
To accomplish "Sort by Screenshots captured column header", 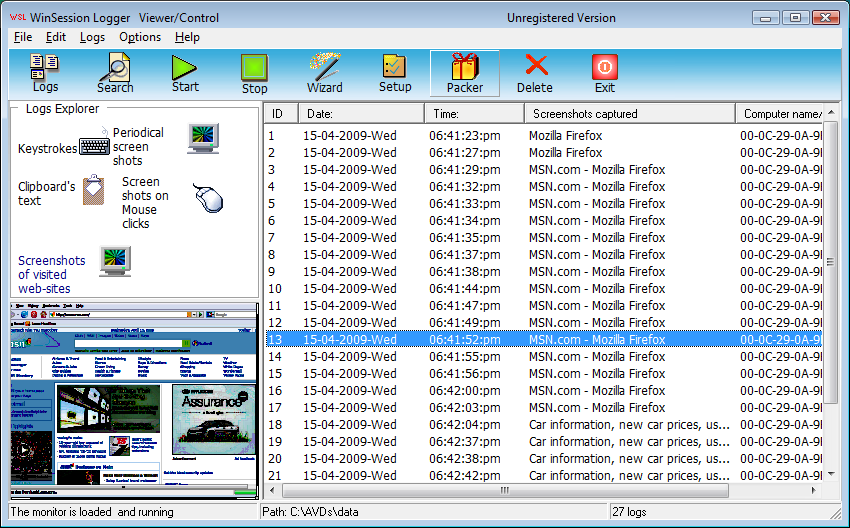I will coord(630,113).
